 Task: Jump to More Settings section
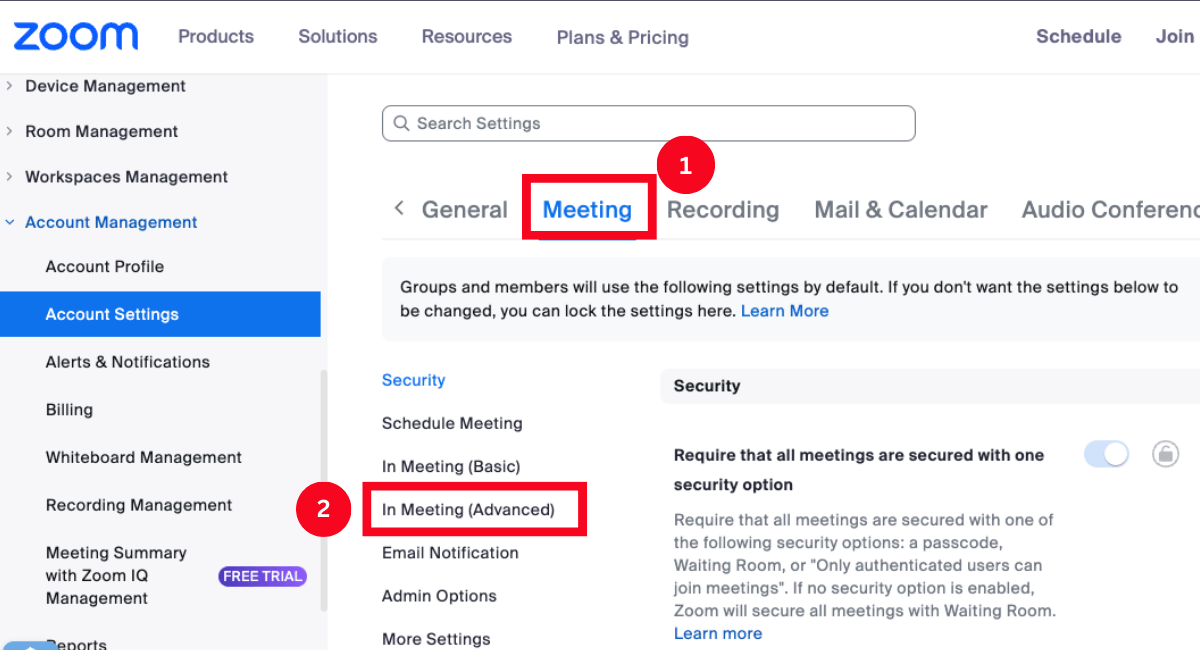[436, 639]
